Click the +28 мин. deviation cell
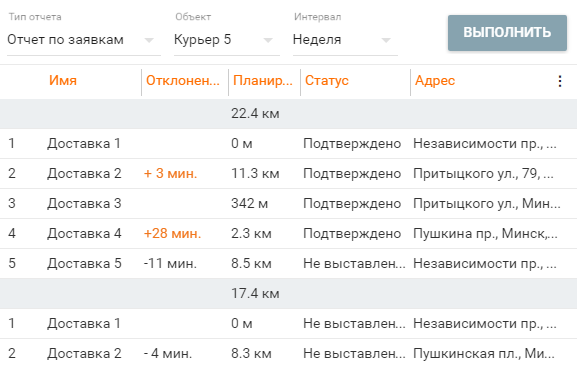This screenshot has height=367, width=577. pos(172,233)
